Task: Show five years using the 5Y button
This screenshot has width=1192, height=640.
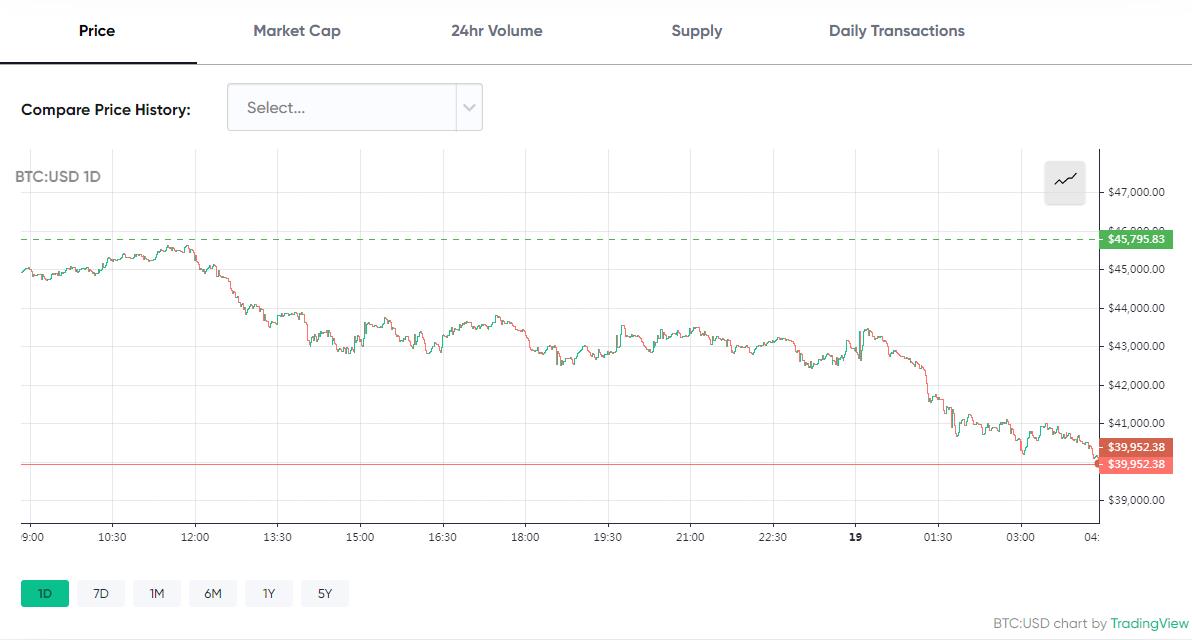Action: tap(324, 593)
